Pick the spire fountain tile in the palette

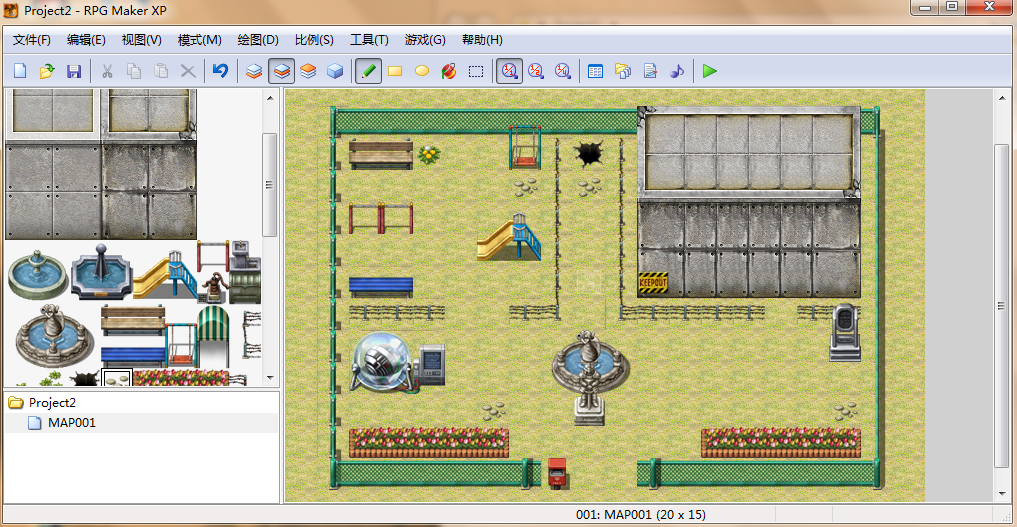101,272
